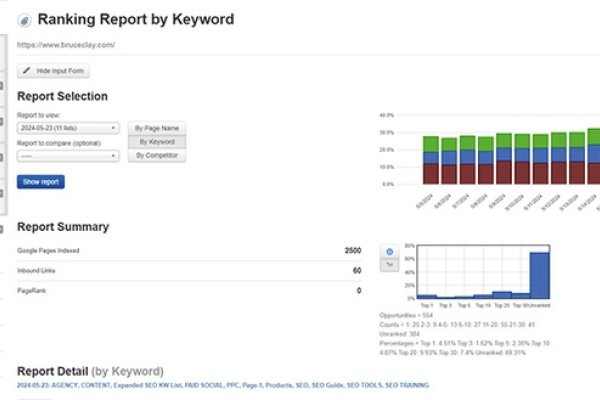Switch to the By Page Name view
This screenshot has height=400, width=600.
coord(157,128)
